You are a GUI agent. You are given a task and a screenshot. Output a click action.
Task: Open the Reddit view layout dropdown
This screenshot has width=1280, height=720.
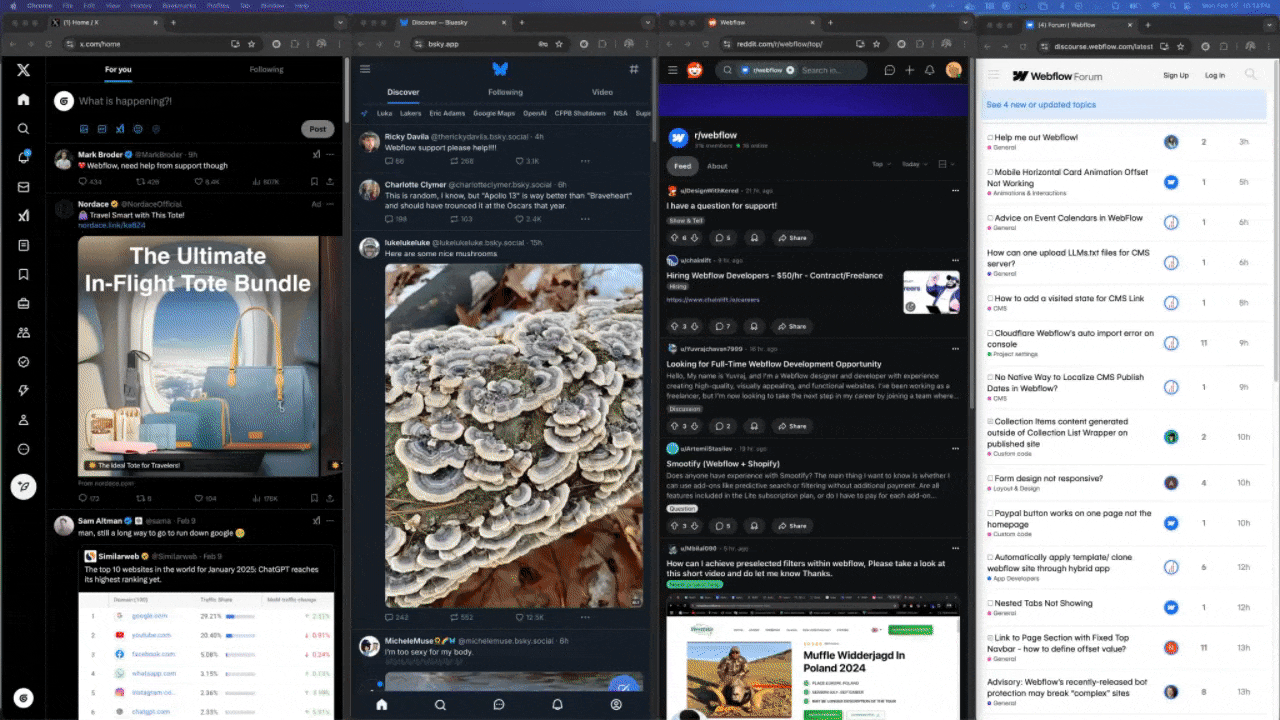pyautogui.click(x=946, y=164)
